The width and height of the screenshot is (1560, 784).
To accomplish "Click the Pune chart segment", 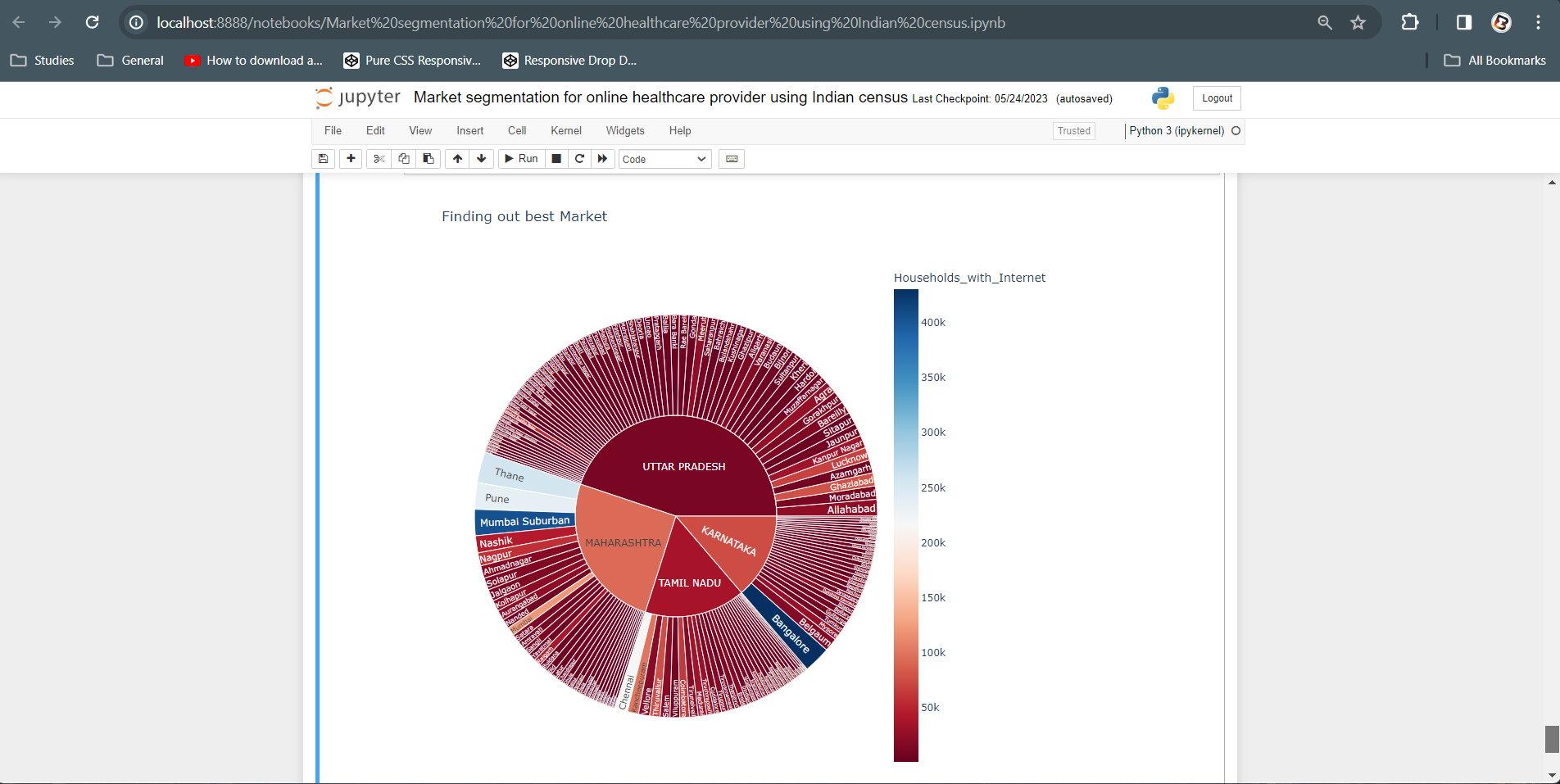I will 524,498.
